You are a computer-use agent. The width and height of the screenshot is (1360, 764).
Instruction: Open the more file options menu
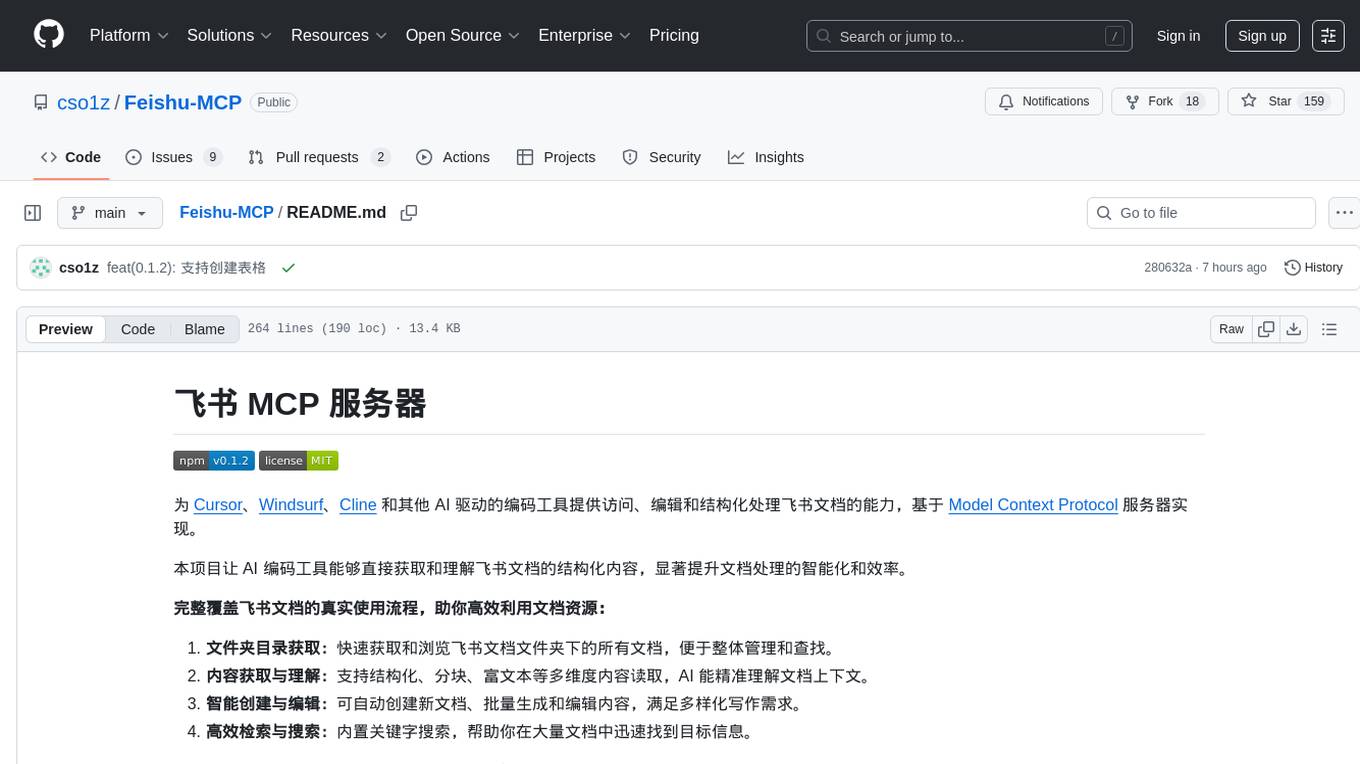[x=1344, y=213]
